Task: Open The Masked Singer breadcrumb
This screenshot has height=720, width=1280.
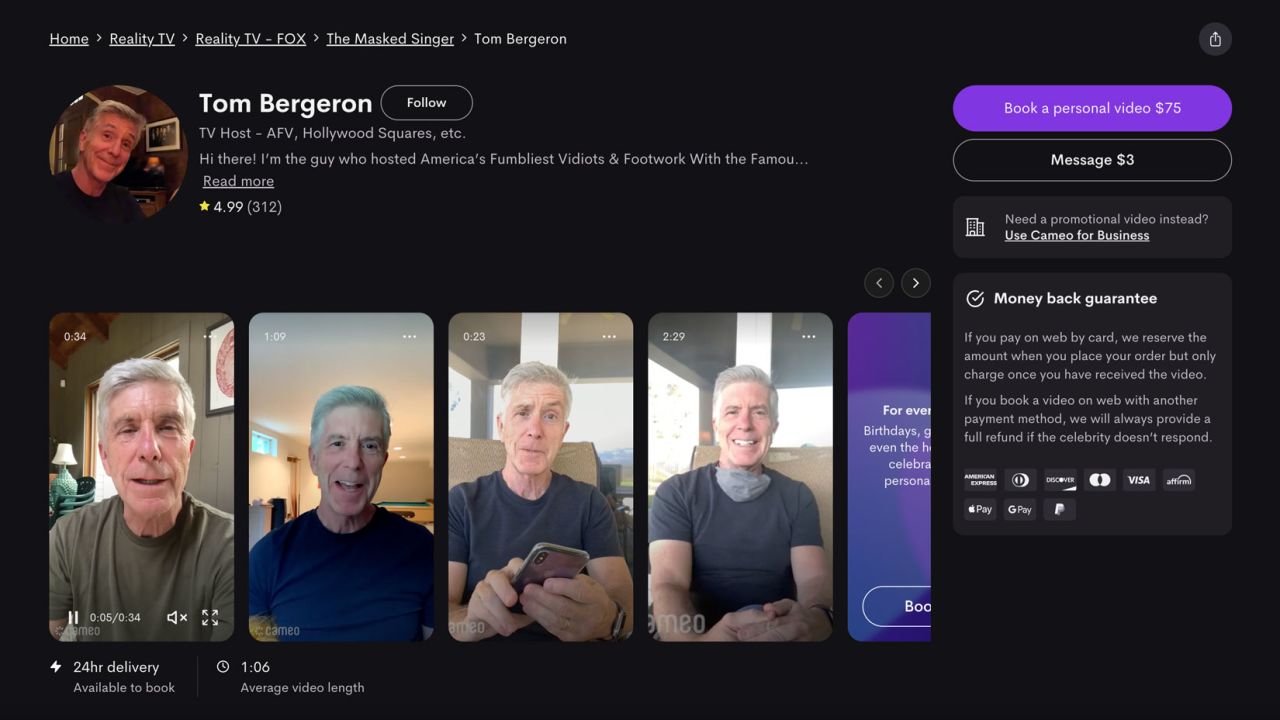Action: click(x=390, y=39)
